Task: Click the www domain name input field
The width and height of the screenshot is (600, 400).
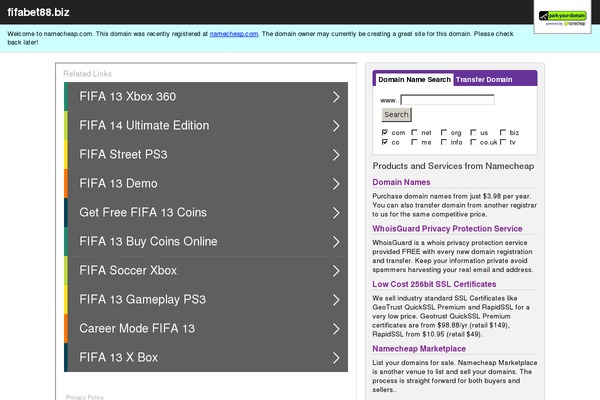Action: coord(447,100)
